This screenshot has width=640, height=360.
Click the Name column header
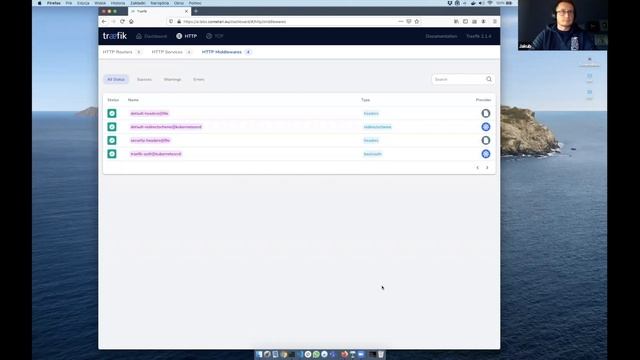133,100
